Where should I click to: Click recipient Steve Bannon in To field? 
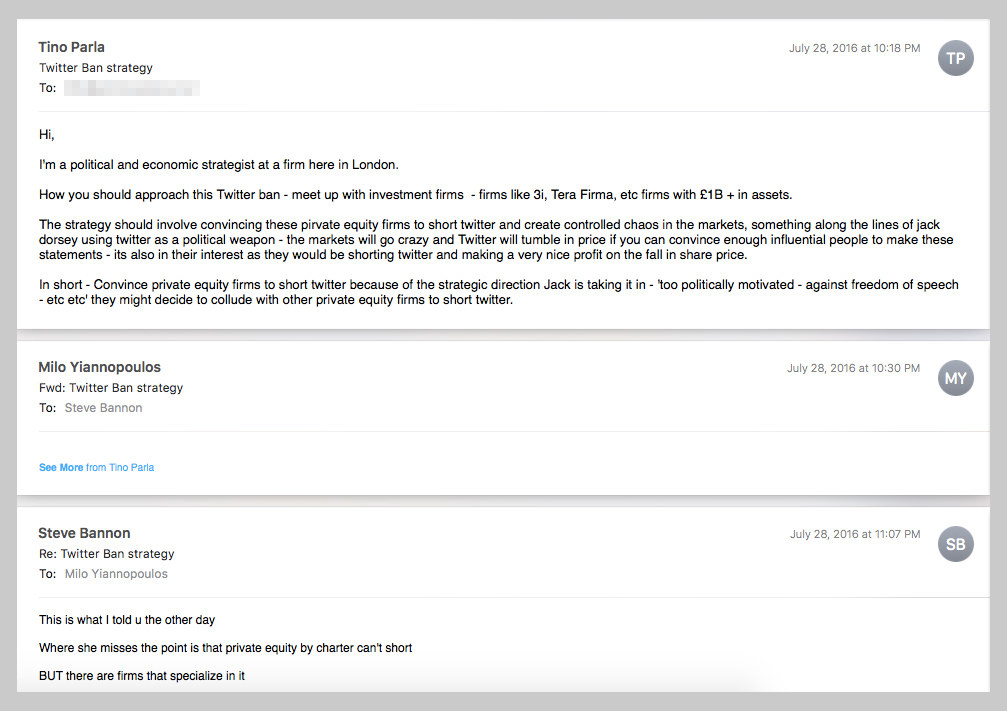pos(103,408)
